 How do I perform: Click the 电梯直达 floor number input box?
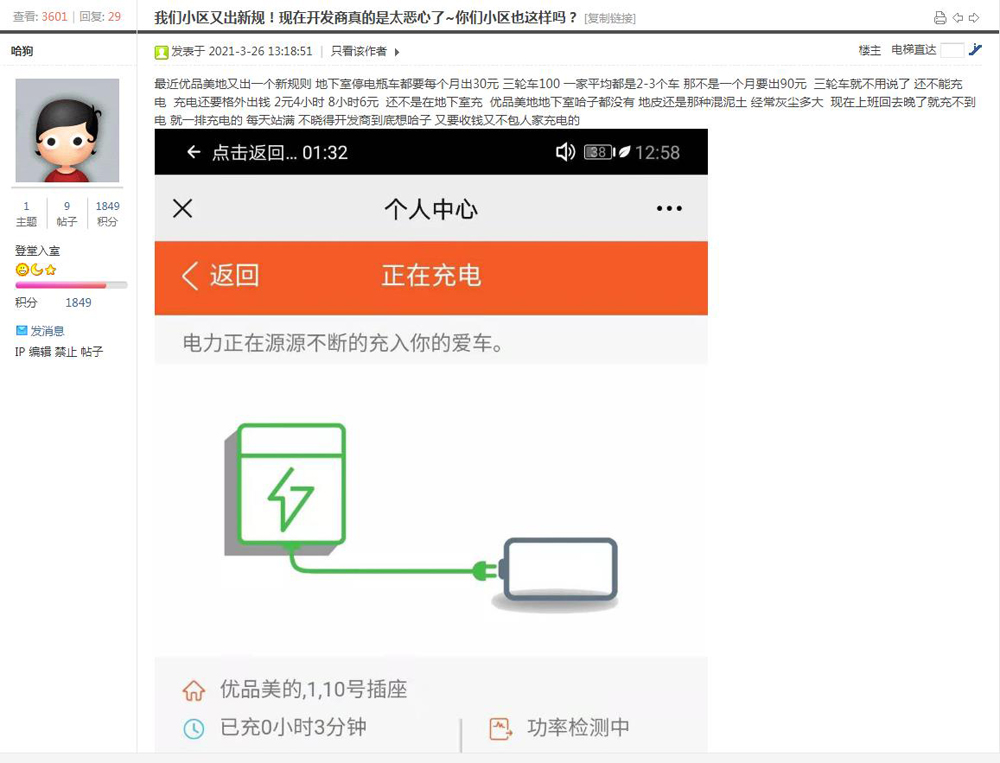952,50
